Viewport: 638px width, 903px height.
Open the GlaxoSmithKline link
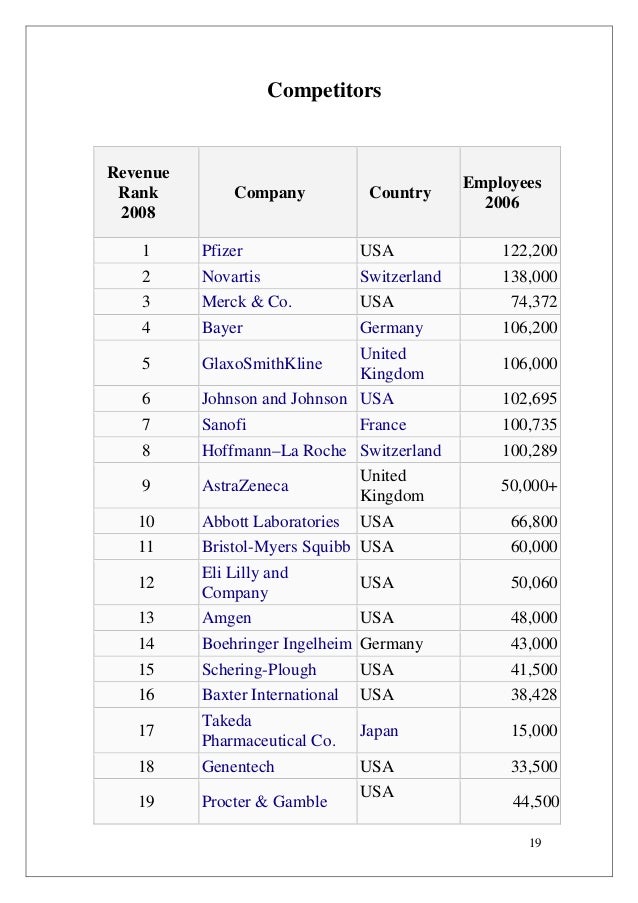[262, 363]
